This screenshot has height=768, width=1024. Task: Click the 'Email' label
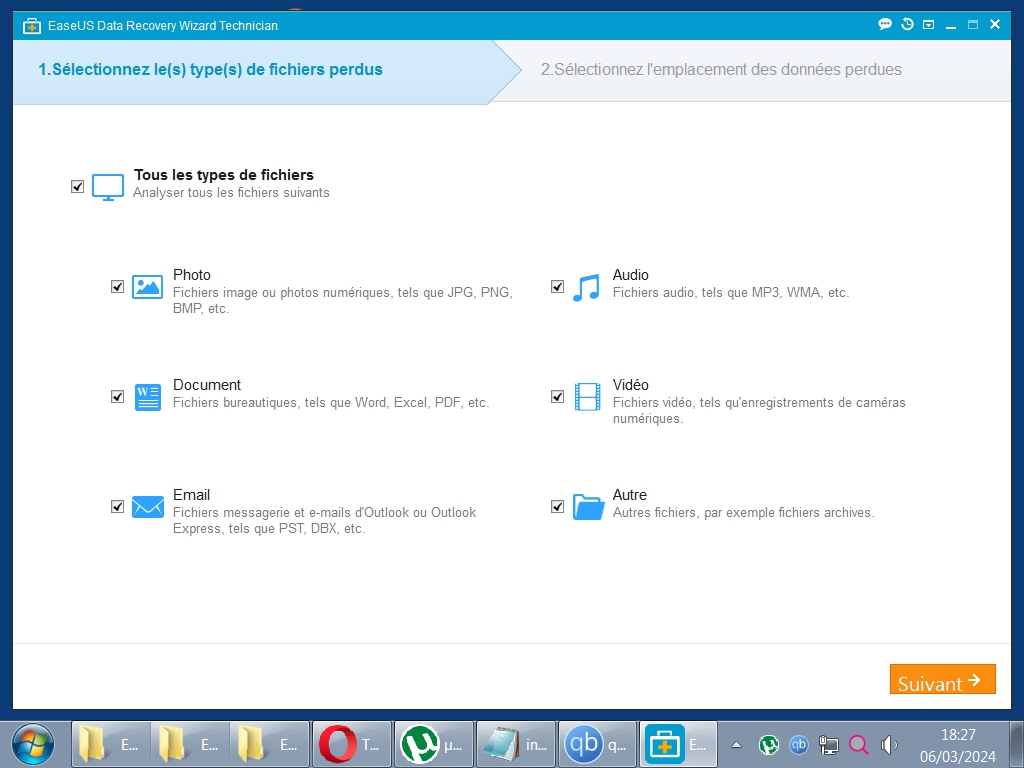tap(191, 495)
